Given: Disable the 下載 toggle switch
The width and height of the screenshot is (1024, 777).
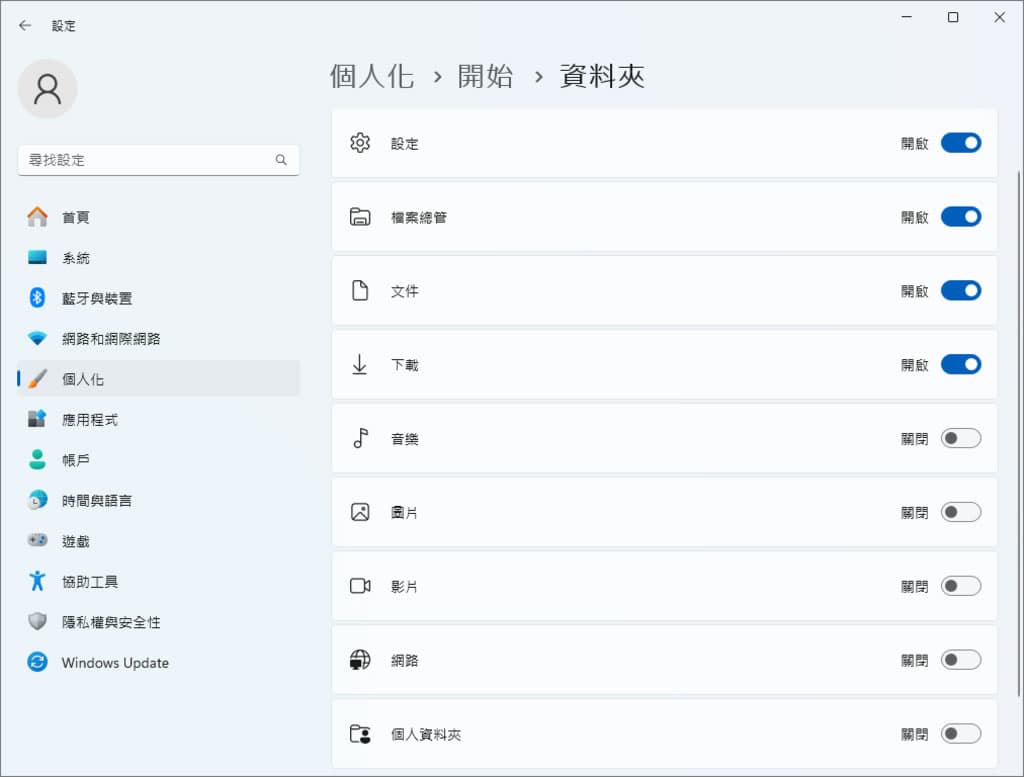Looking at the screenshot, I should pyautogui.click(x=961, y=364).
